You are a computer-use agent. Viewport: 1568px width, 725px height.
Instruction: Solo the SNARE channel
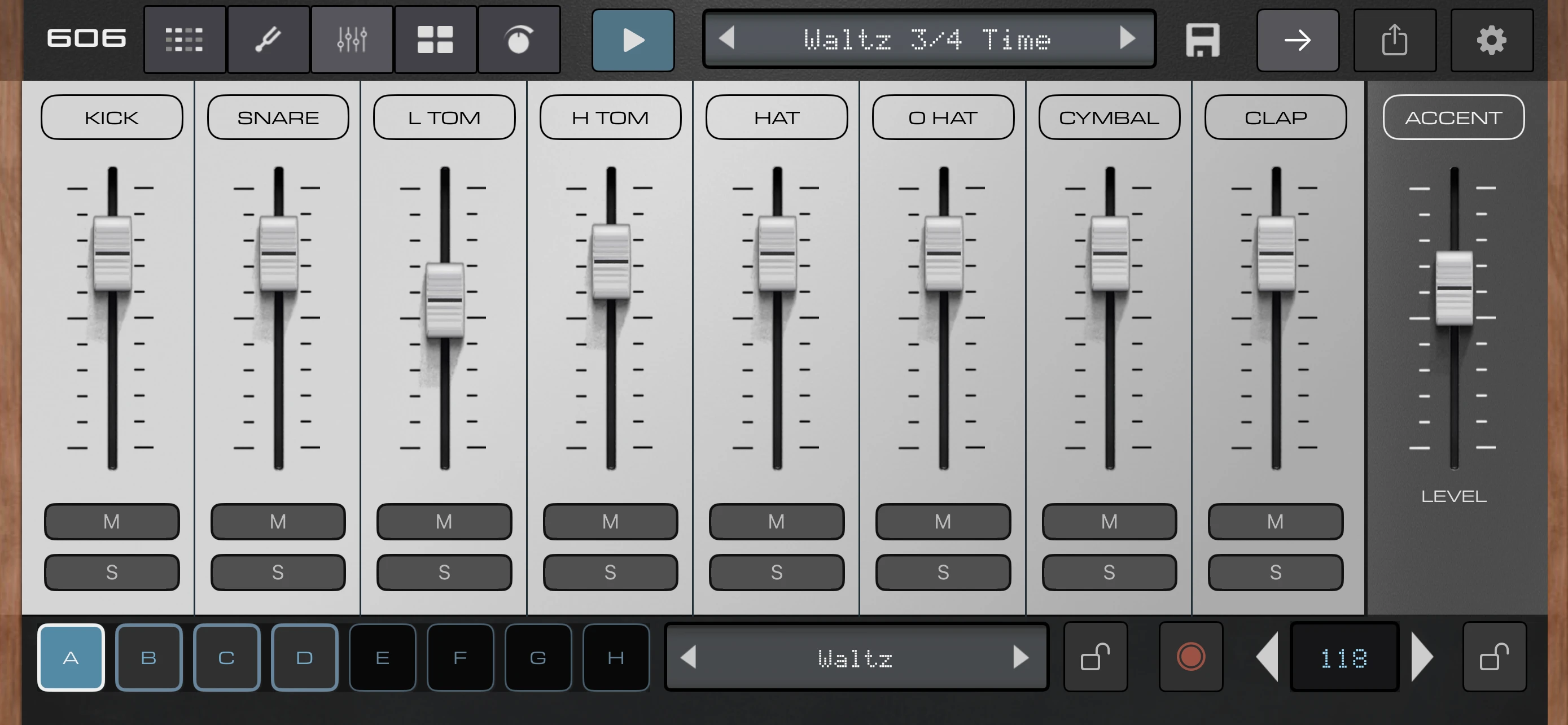(x=278, y=572)
